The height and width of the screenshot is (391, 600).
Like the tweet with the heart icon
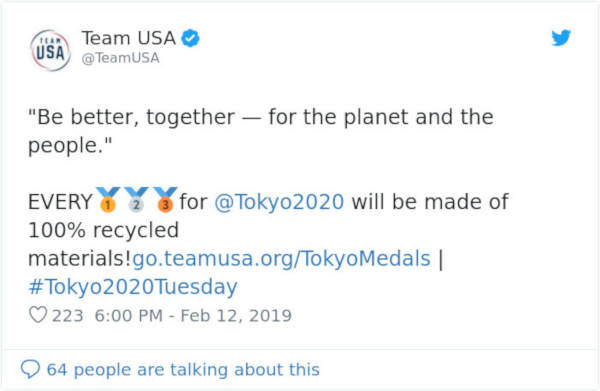coord(38,315)
